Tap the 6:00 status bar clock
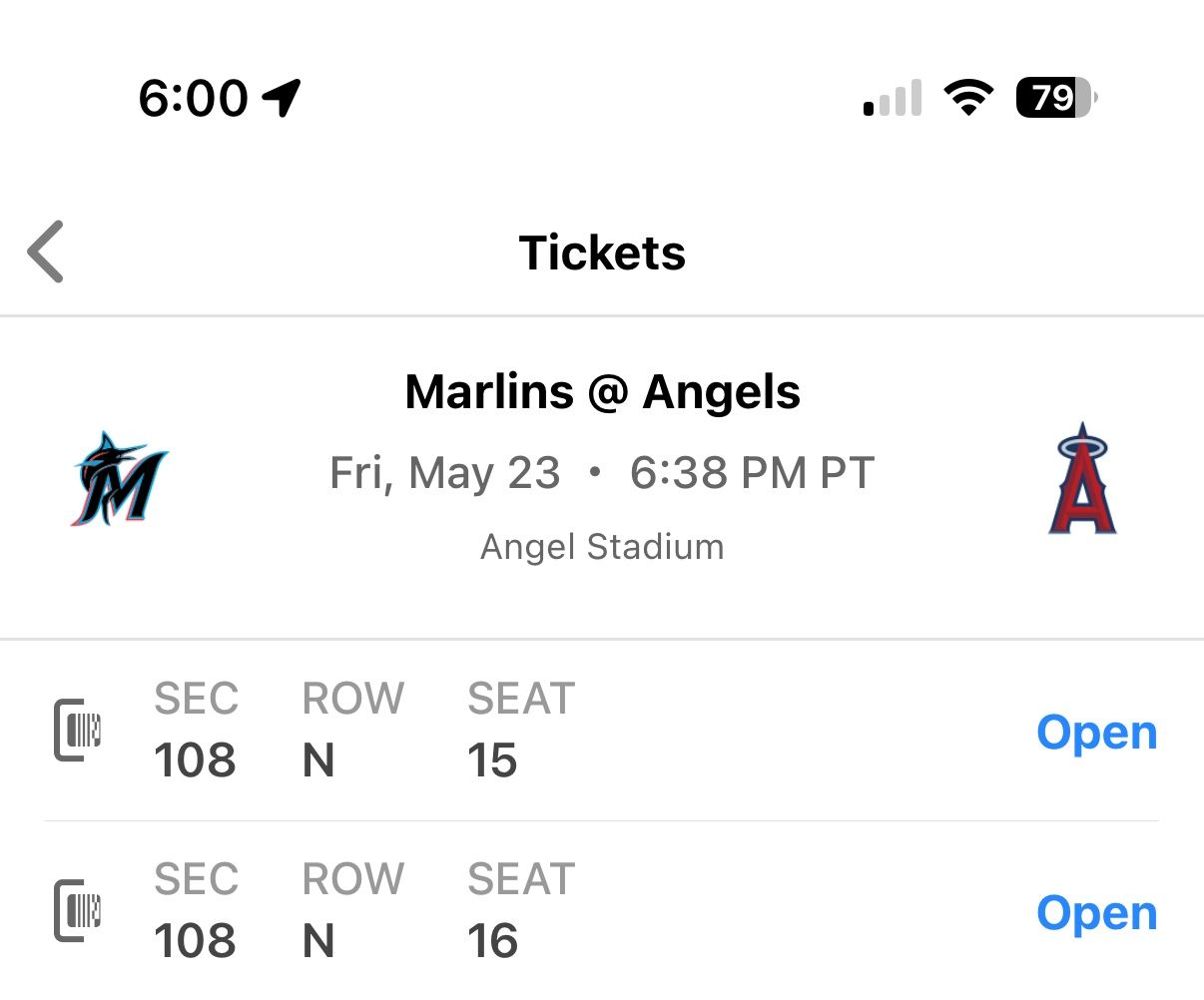This screenshot has width=1204, height=1000. pos(194,98)
